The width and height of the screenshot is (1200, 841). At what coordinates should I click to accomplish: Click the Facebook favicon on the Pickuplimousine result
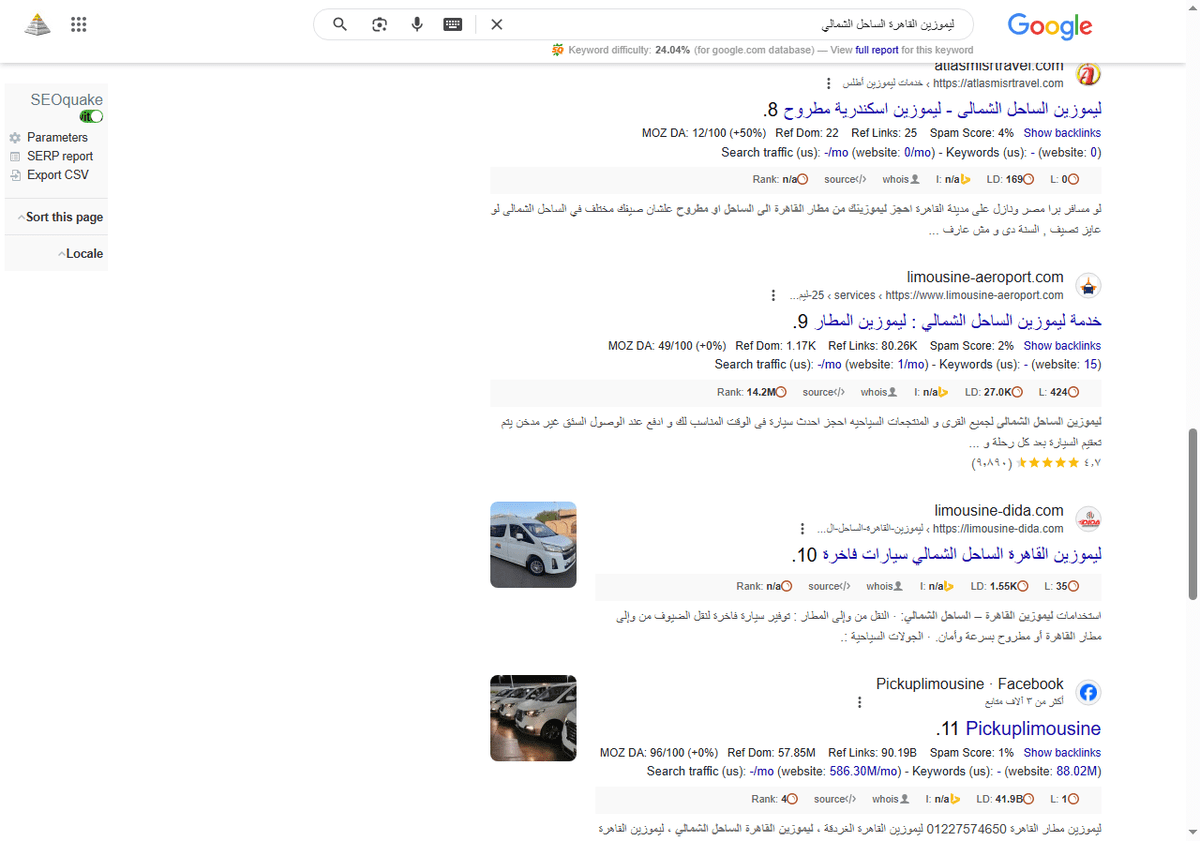(x=1088, y=691)
